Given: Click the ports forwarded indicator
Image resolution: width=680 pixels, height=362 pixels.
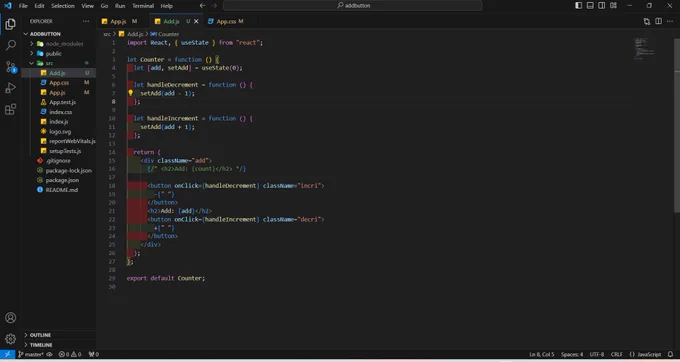Looking at the screenshot, I should (94, 354).
